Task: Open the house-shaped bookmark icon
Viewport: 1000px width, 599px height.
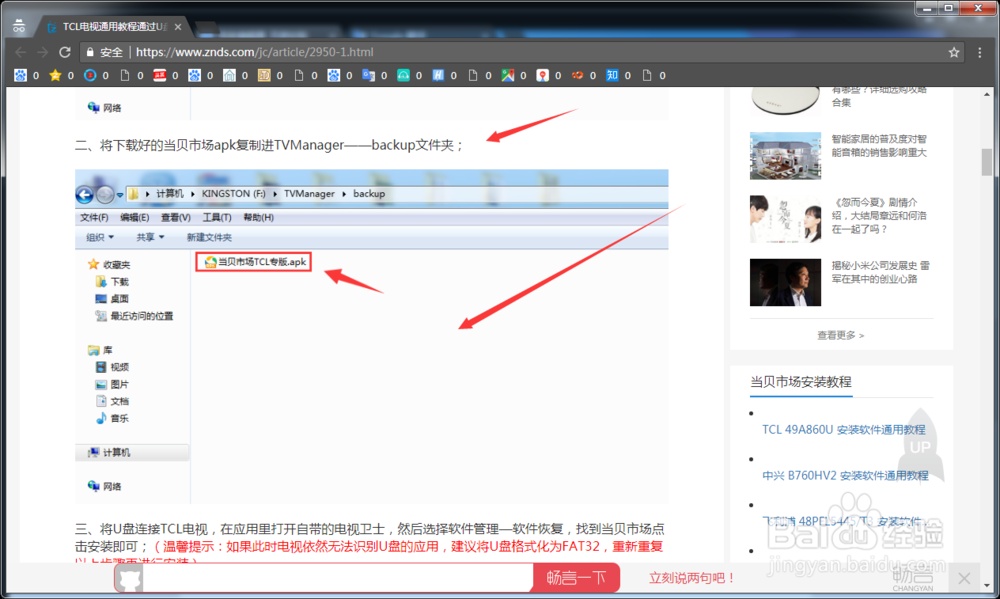Action: (x=230, y=75)
